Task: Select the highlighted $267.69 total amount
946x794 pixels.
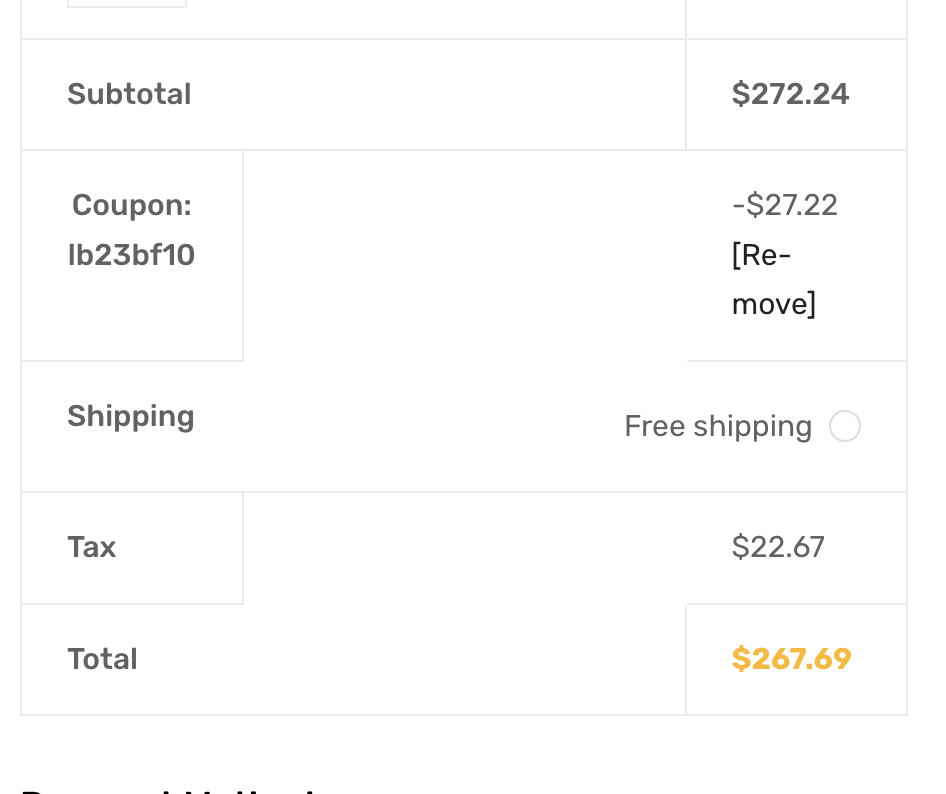Action: click(x=791, y=658)
